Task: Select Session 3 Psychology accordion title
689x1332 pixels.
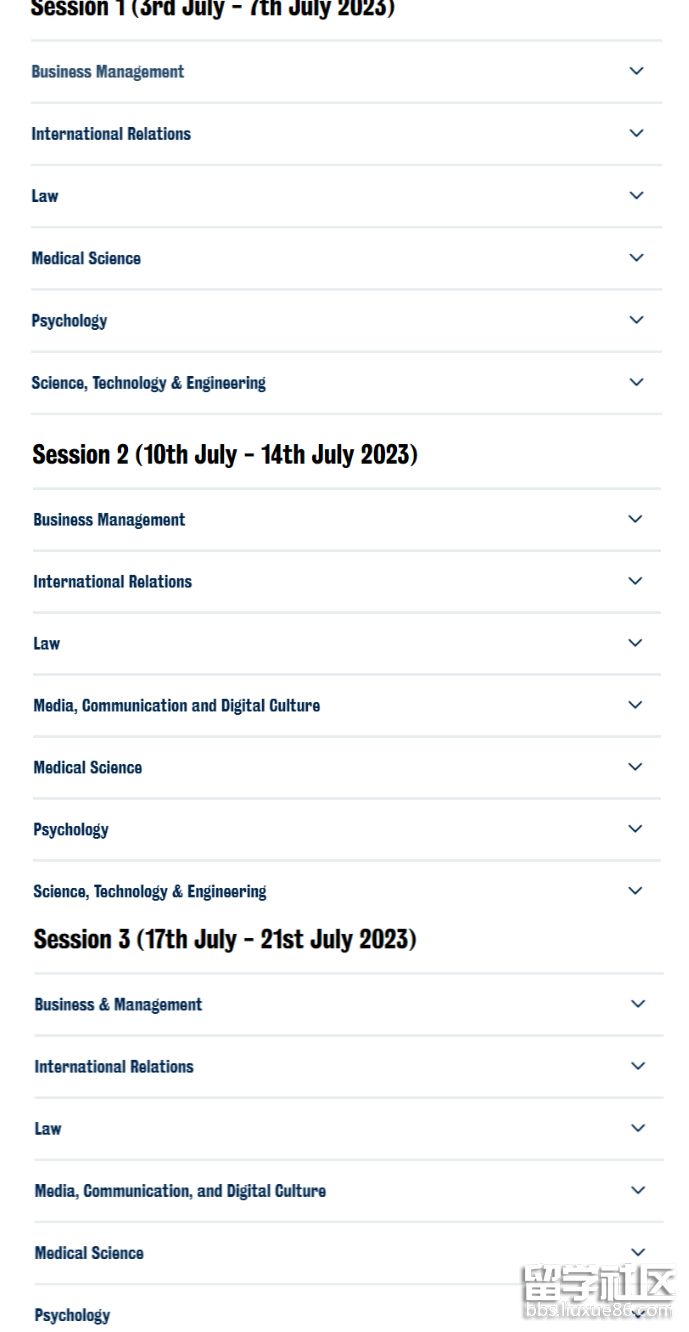Action: [x=72, y=1315]
